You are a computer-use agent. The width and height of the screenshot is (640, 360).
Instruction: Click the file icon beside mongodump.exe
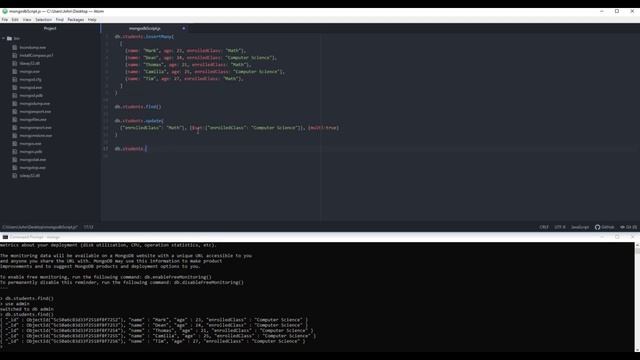coord(15,104)
